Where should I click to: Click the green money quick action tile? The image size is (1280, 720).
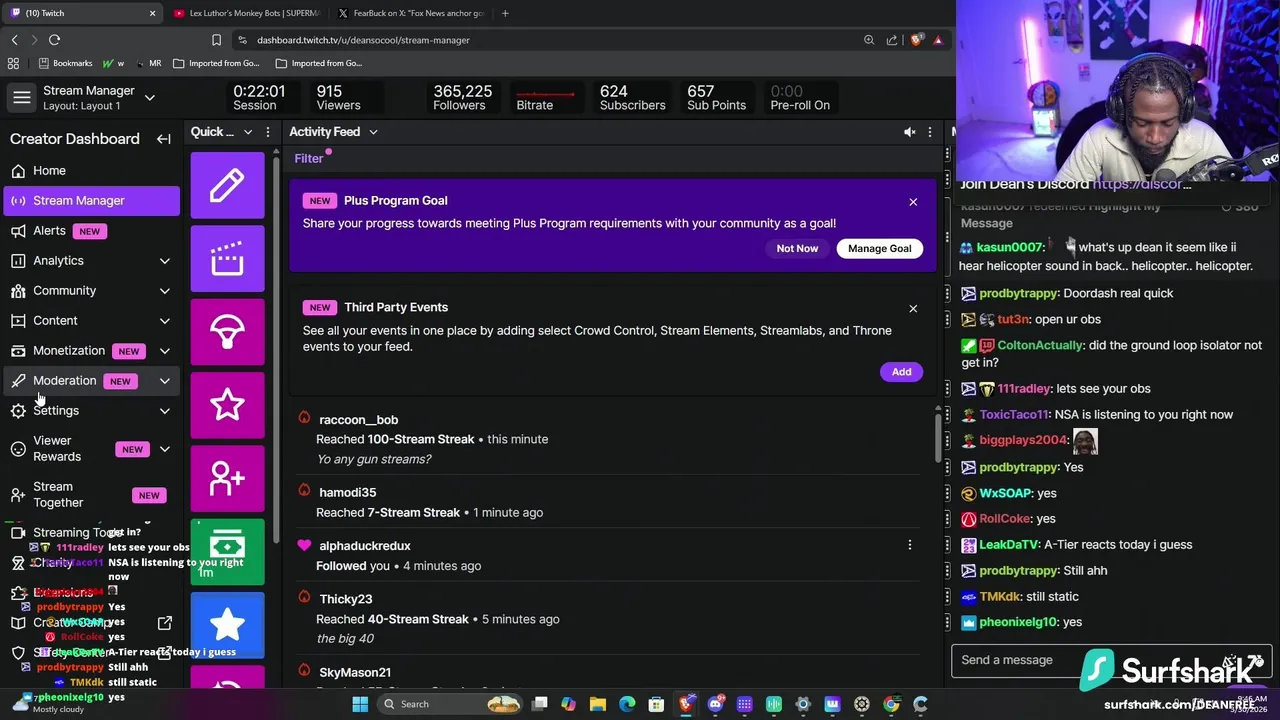(x=227, y=551)
